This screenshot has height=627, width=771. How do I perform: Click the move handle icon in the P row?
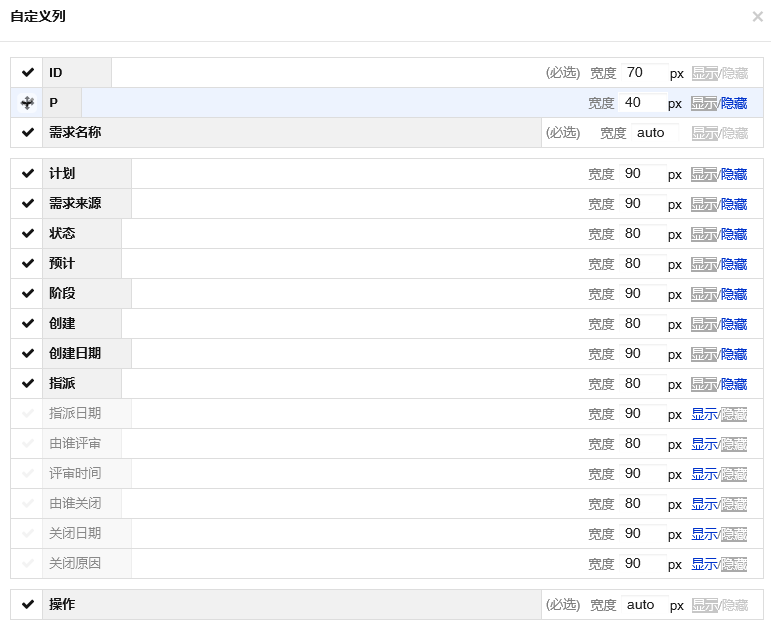click(28, 103)
